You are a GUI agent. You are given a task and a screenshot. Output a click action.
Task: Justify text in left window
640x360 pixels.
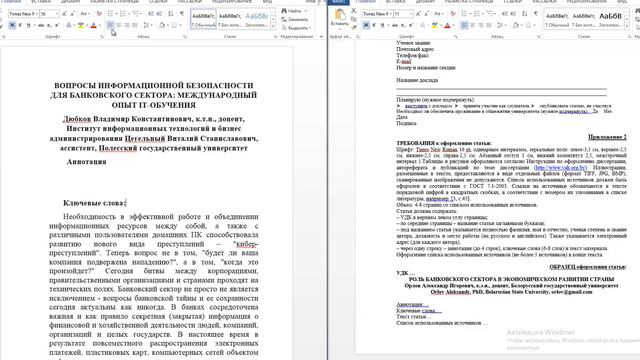pyautogui.click(x=135, y=25)
